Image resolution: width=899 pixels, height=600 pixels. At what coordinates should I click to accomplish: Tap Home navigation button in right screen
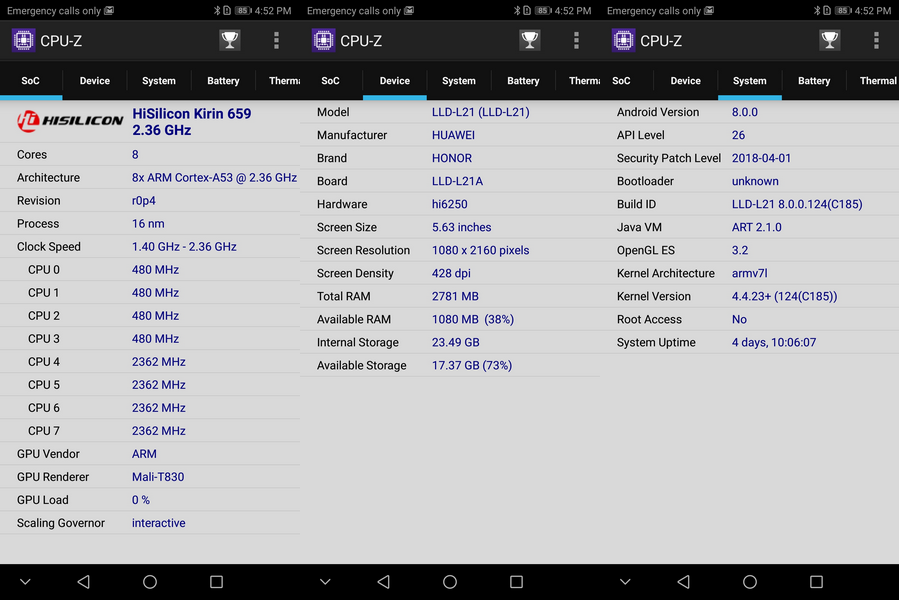tap(750, 582)
